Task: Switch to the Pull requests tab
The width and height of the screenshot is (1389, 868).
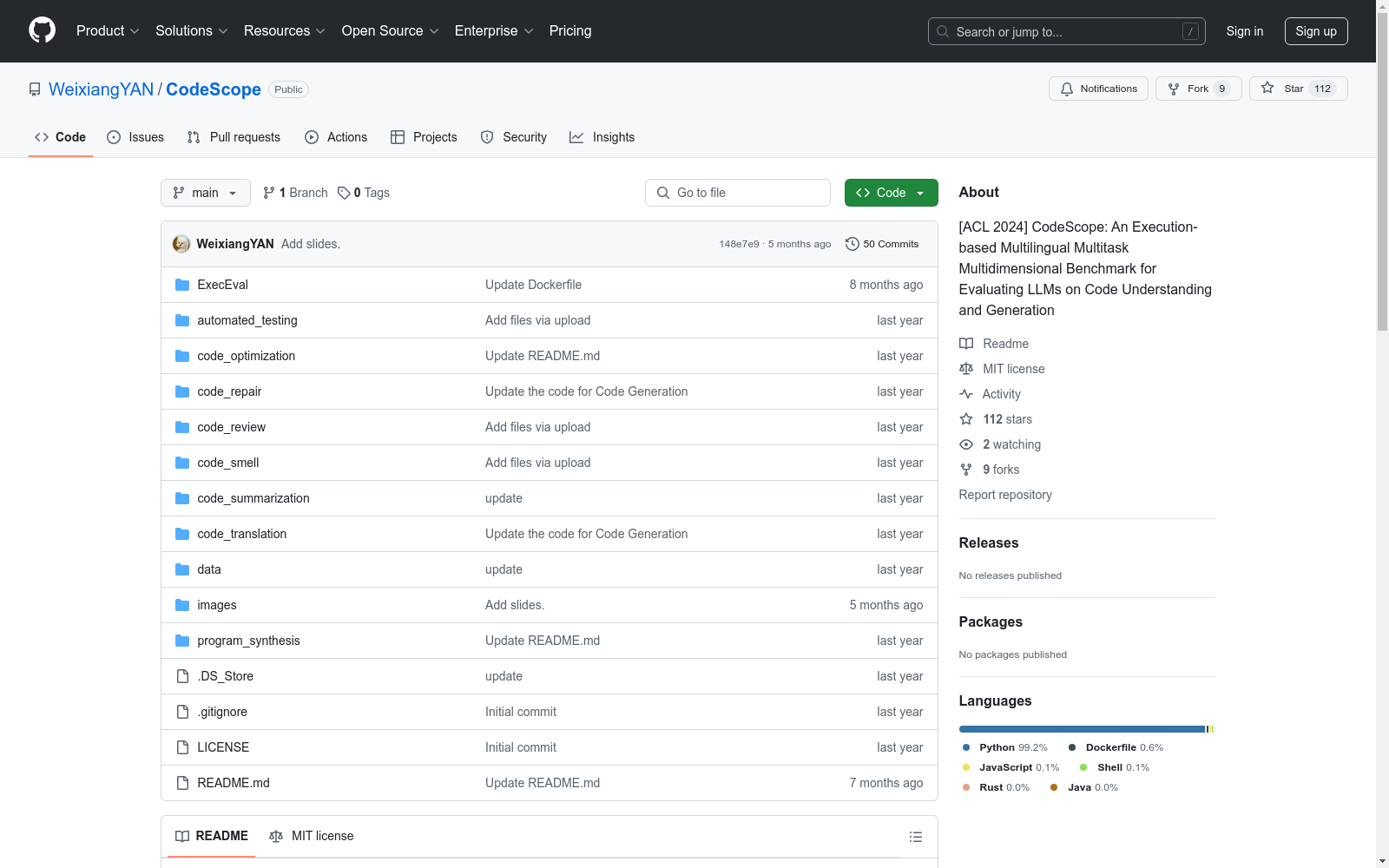Action: point(234,137)
